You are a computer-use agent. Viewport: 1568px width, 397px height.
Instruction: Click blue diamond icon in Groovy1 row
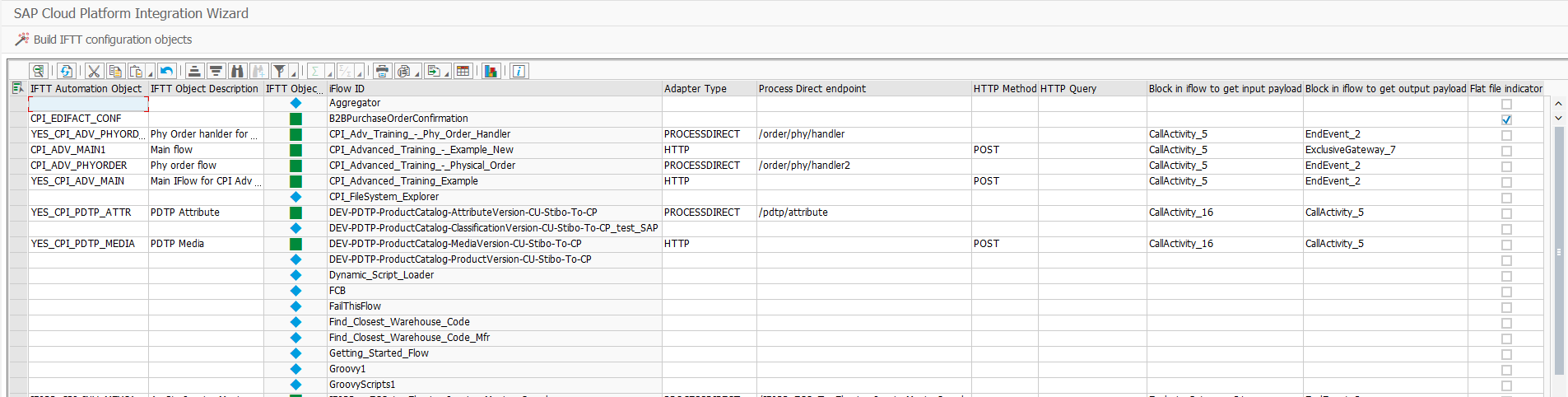[x=295, y=369]
